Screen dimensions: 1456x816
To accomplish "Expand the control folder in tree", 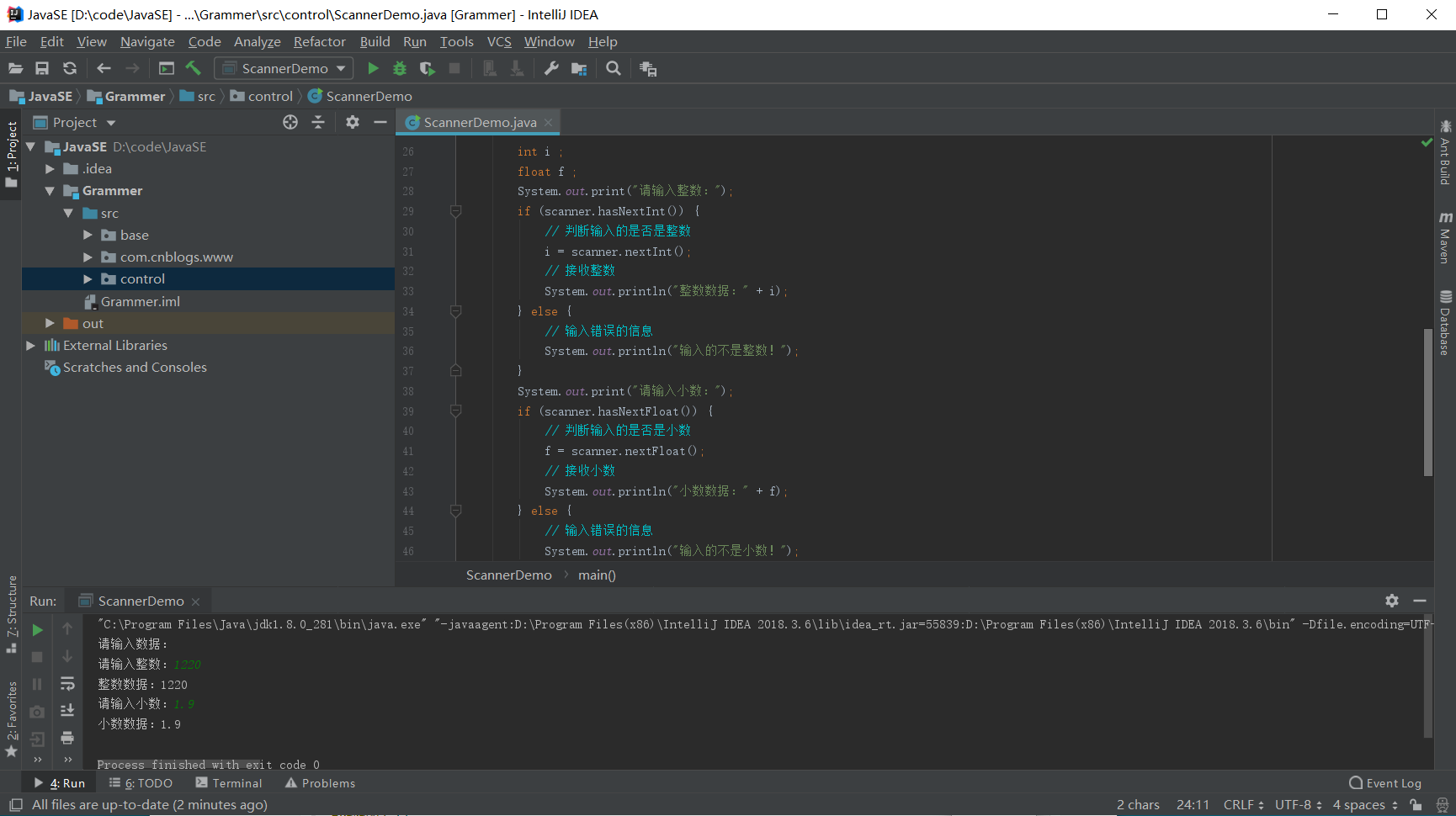I will 88,279.
